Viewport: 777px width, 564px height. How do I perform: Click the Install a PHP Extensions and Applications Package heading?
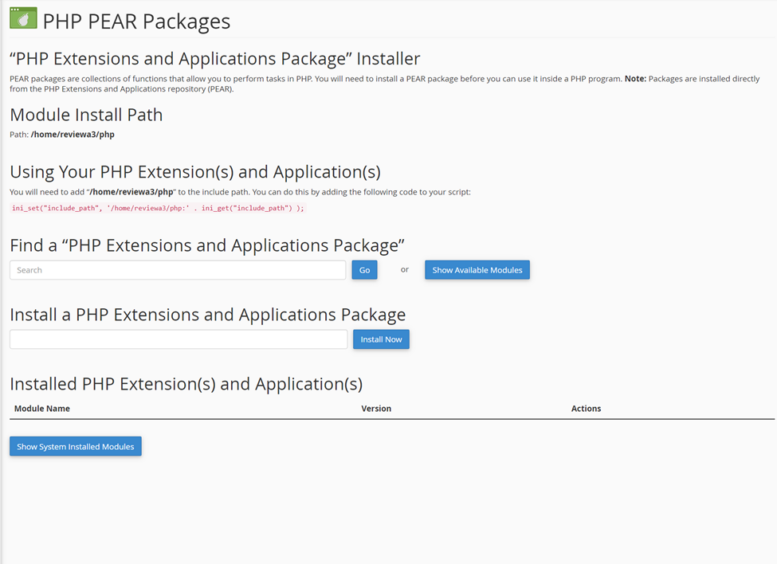point(208,315)
